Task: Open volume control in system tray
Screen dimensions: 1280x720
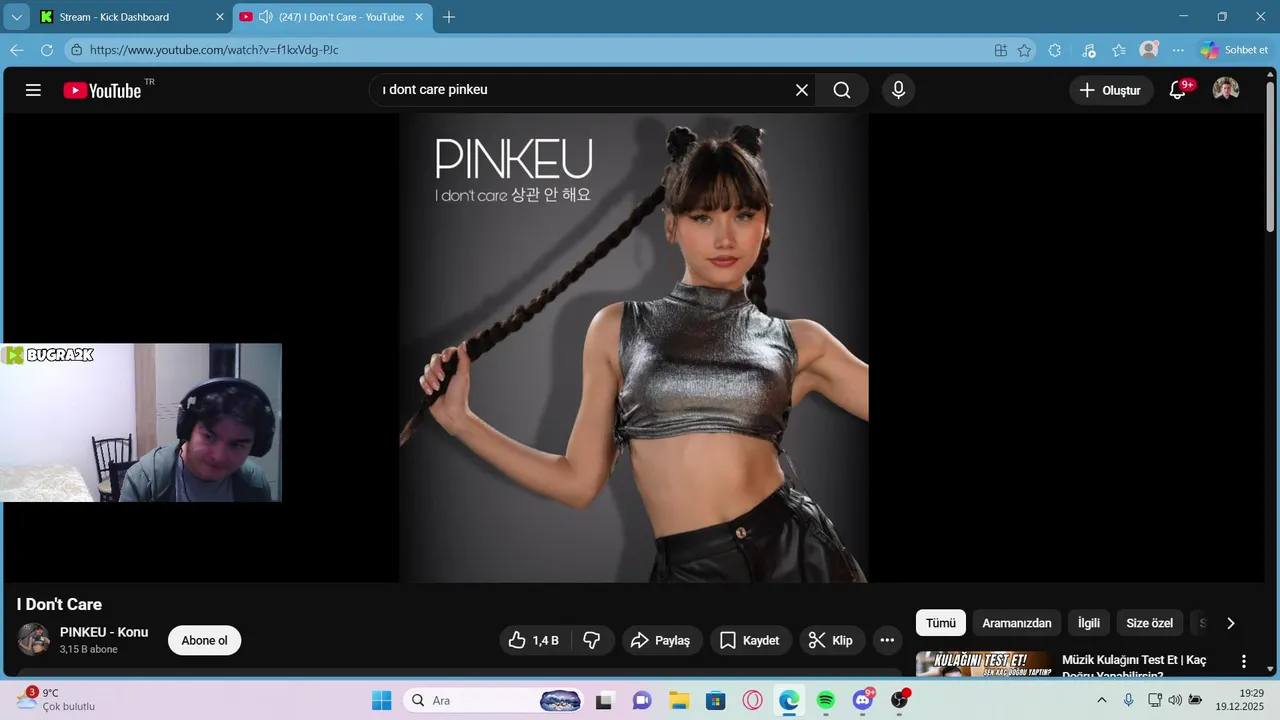Action: [1175, 700]
